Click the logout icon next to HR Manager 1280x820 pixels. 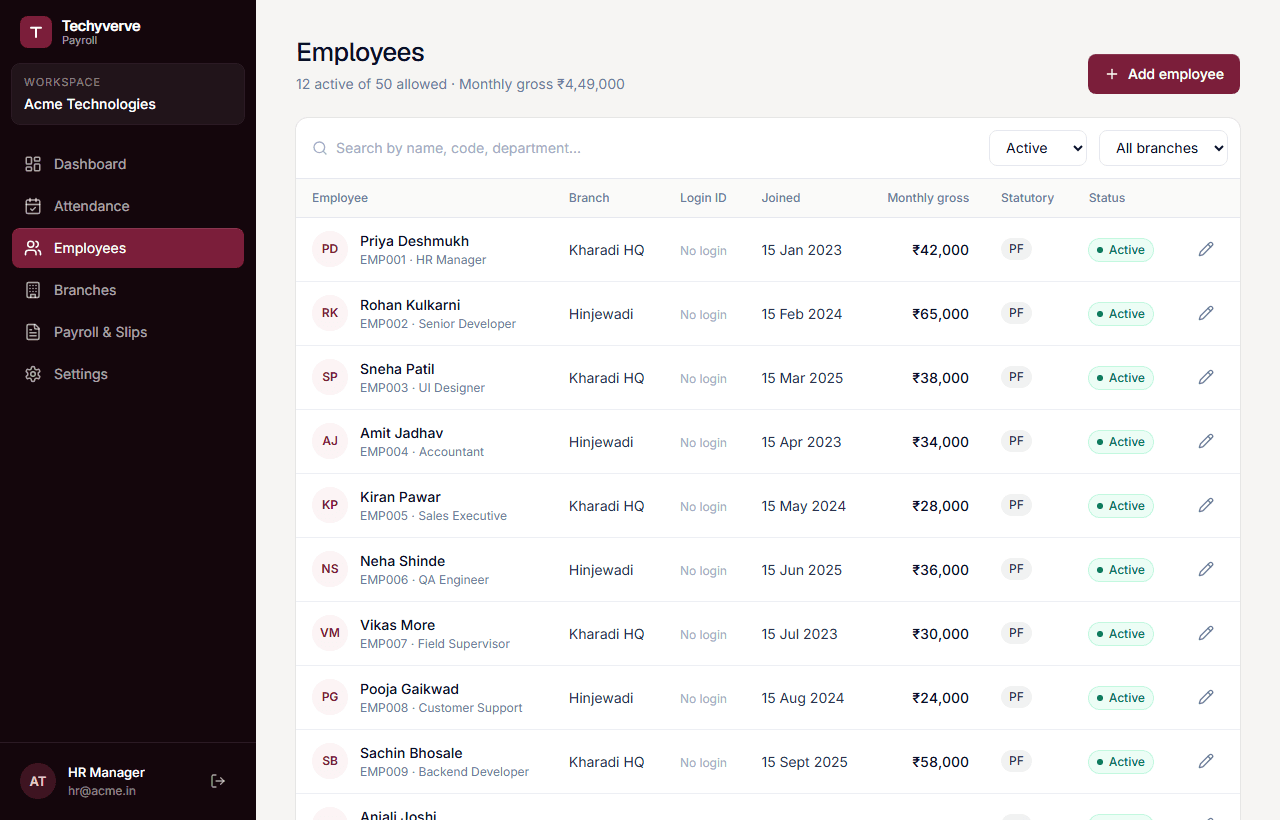(x=218, y=781)
